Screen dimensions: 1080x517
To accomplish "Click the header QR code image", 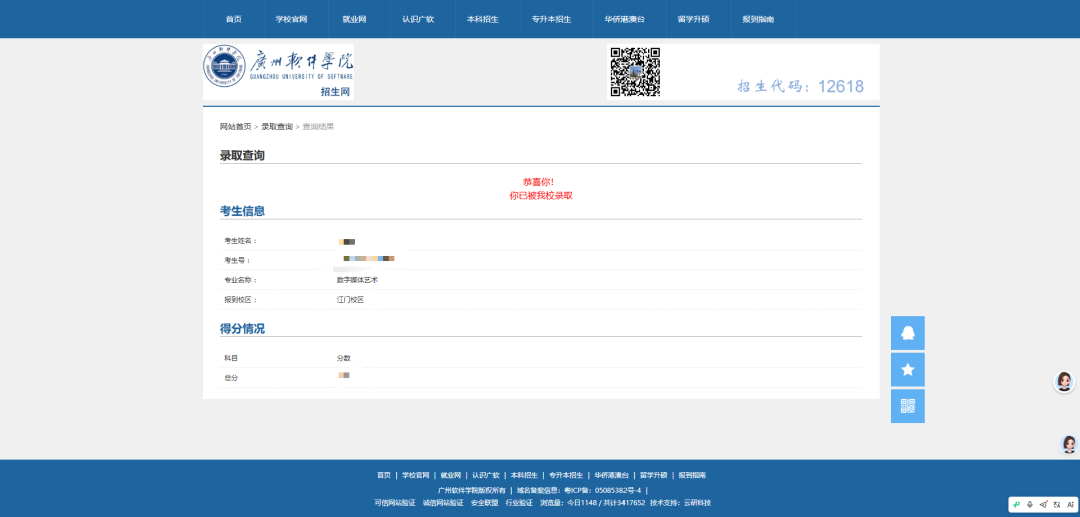I will coord(635,72).
